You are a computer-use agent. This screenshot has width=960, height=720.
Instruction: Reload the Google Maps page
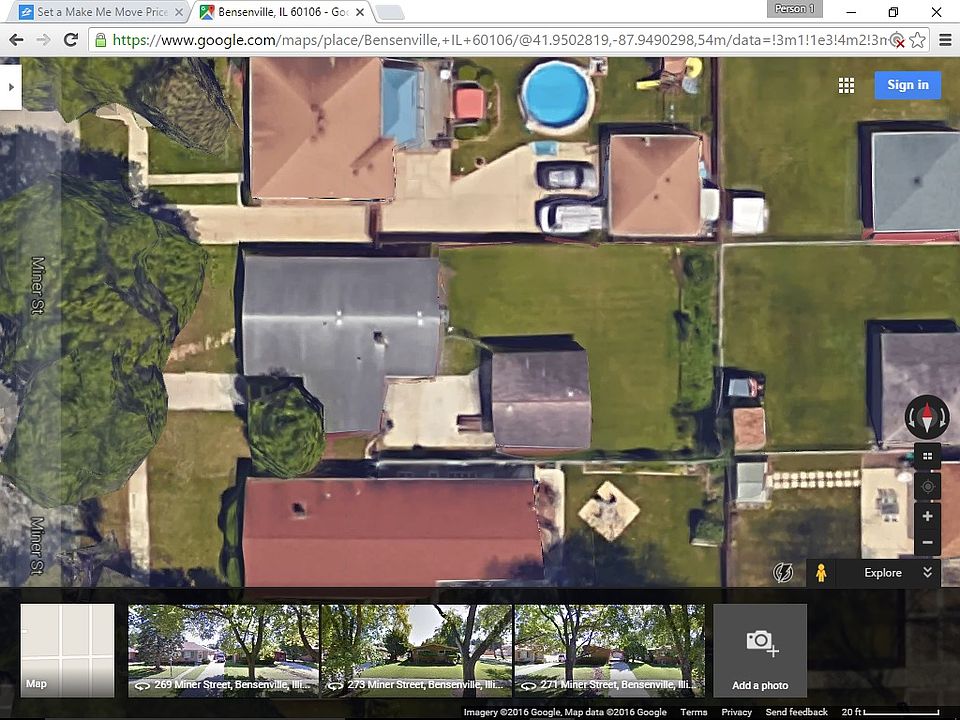coord(71,40)
